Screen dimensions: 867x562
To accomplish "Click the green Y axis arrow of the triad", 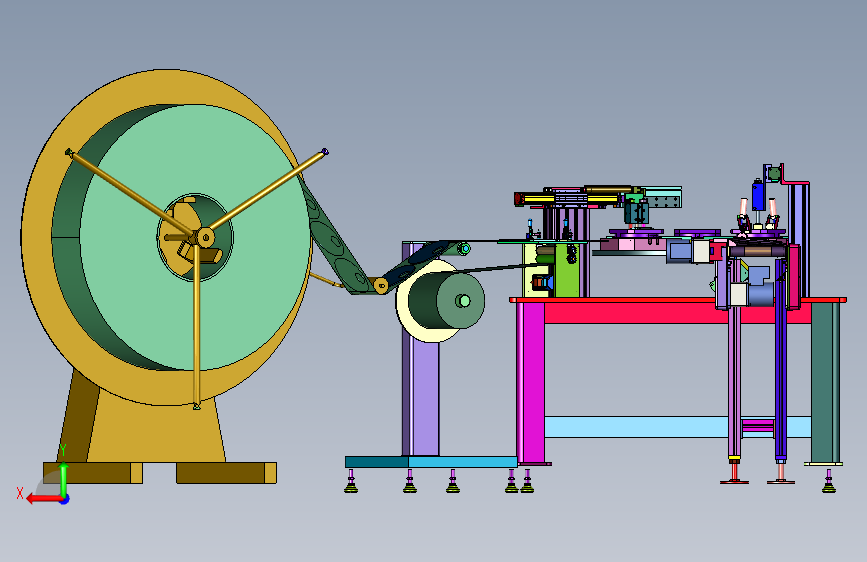I will click(64, 479).
